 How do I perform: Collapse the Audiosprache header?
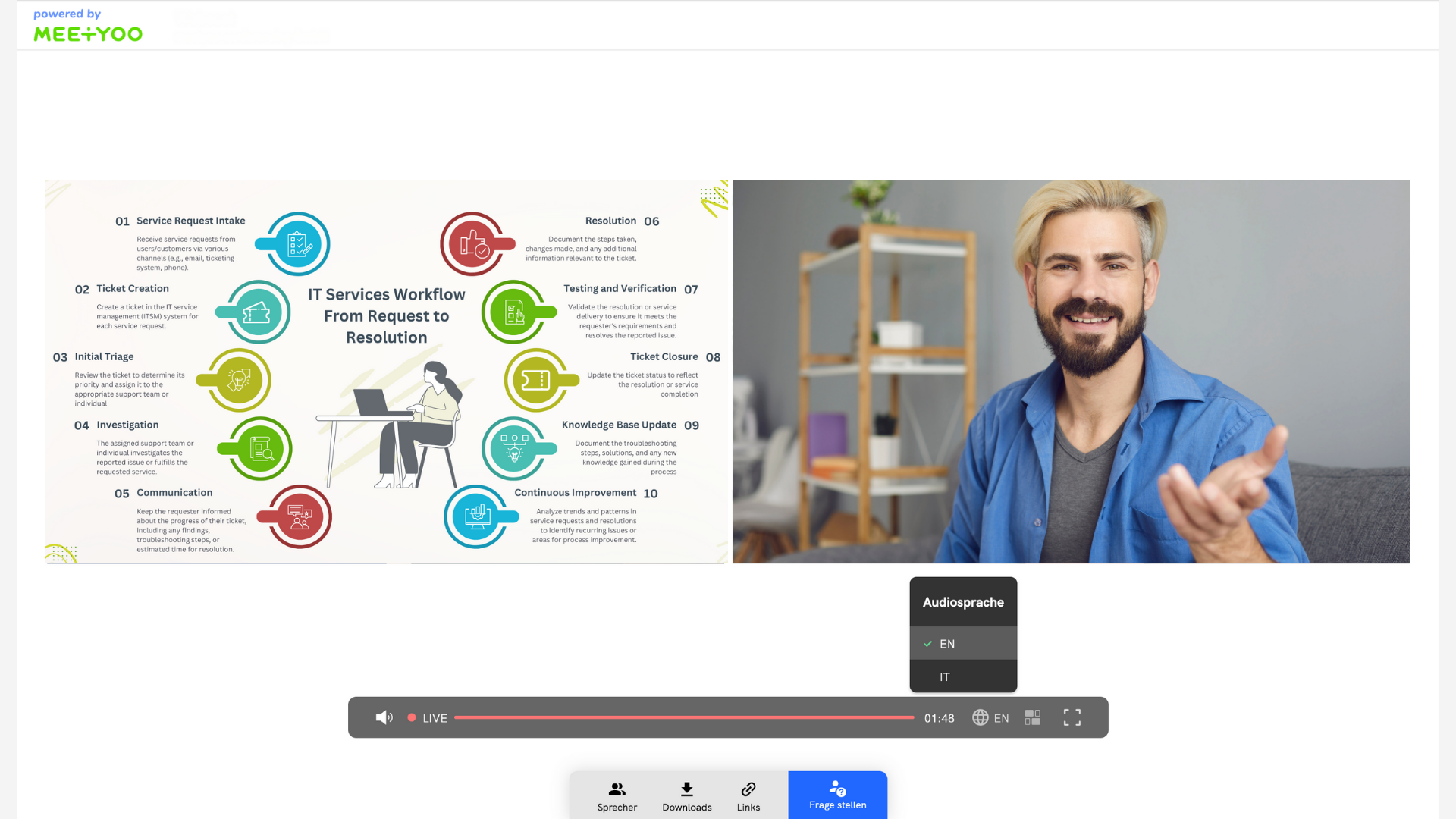(x=963, y=601)
